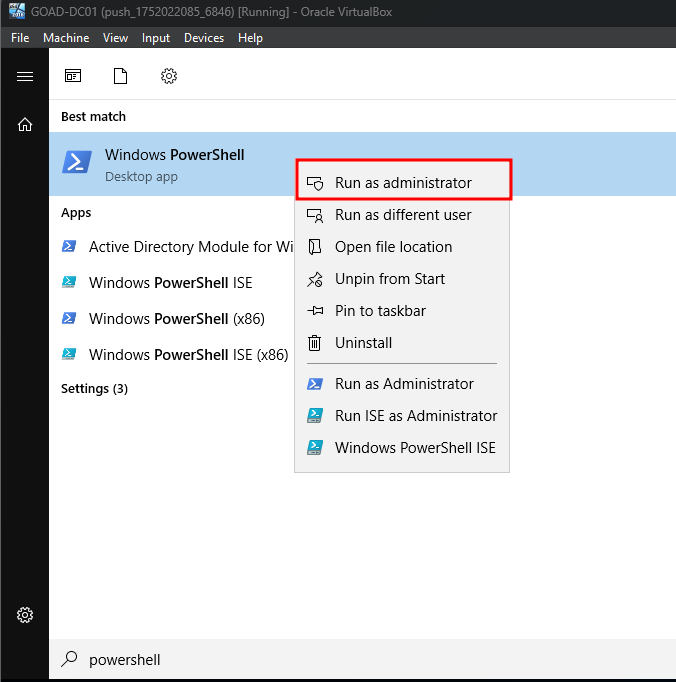Choose Unpin from Start

pos(402,279)
